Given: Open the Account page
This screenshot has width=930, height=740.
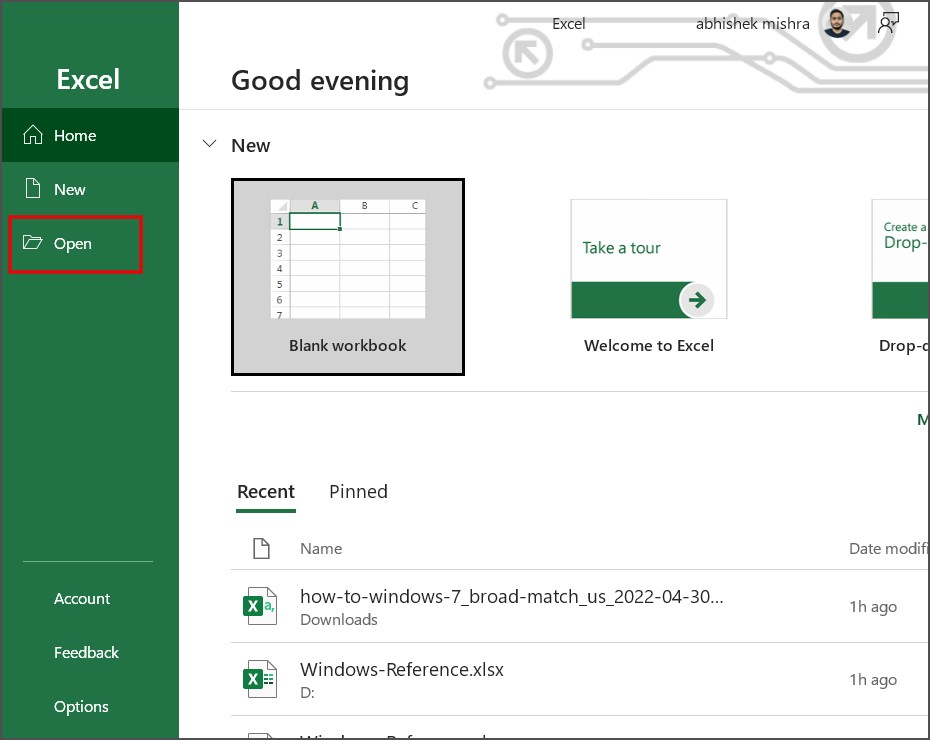Looking at the screenshot, I should coord(82,598).
